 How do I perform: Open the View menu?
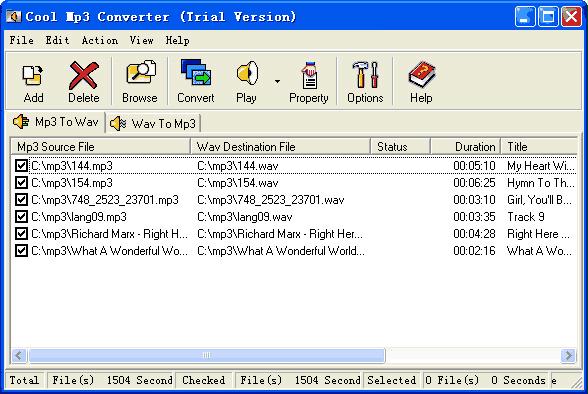(x=141, y=40)
